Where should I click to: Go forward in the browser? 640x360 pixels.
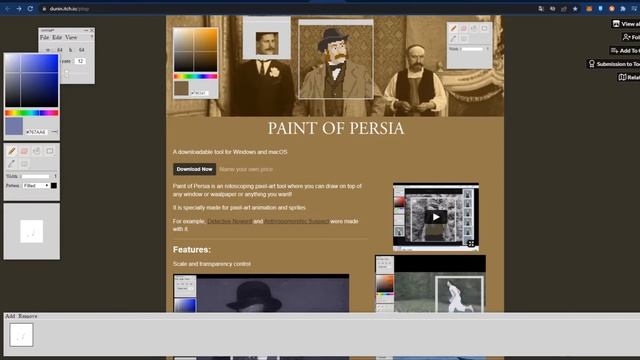(19, 9)
